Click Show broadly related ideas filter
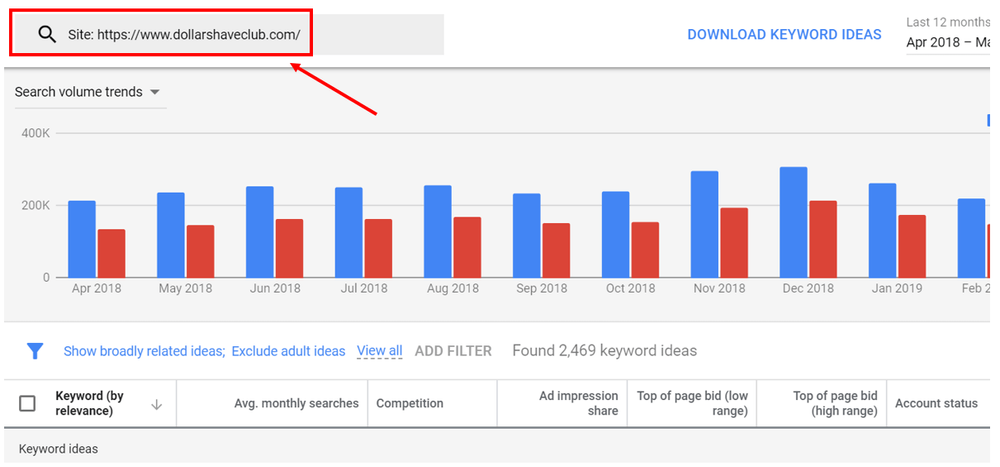The width and height of the screenshot is (1000, 467). (x=145, y=351)
